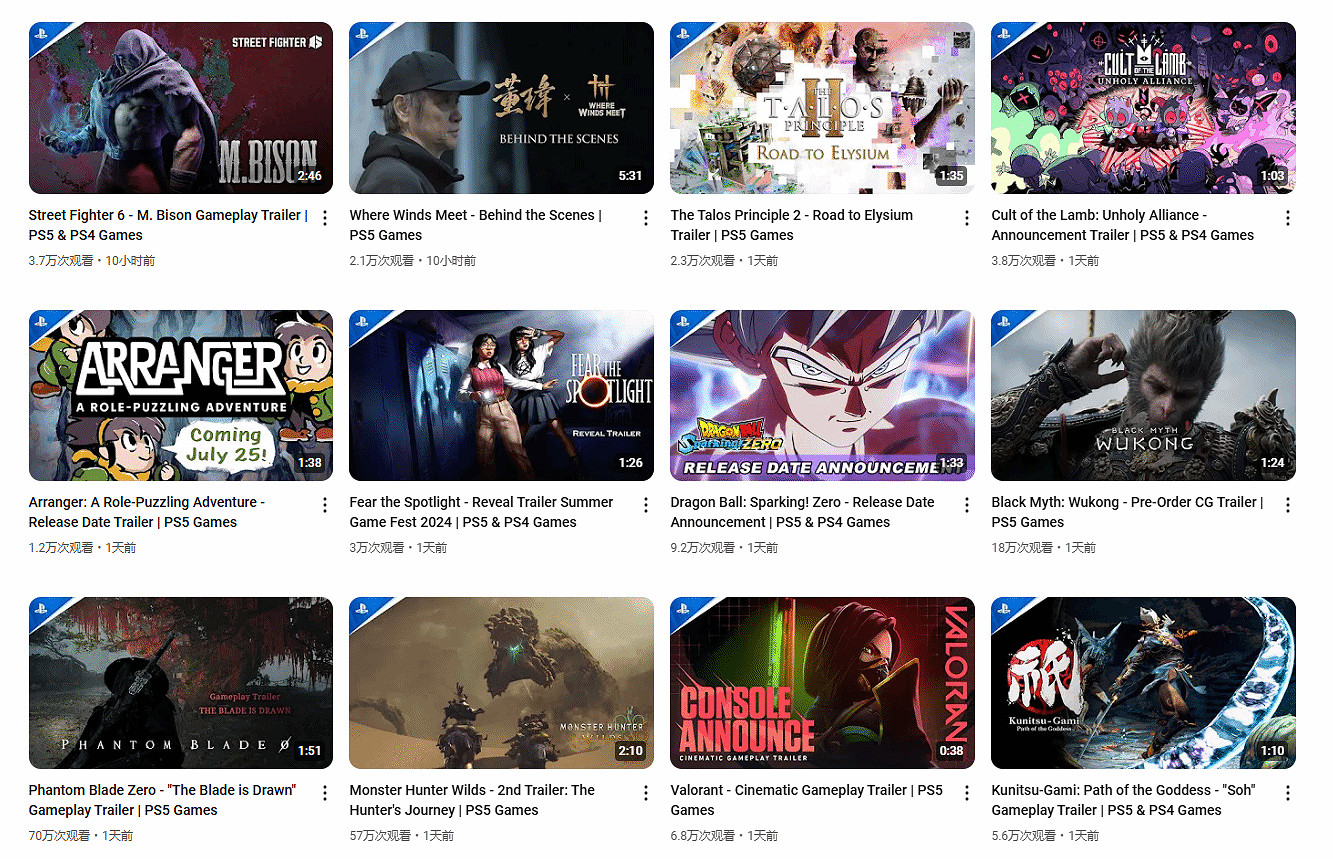This screenshot has height=859, width=1333.
Task: Open more options for Arranger release date trailer
Action: (x=325, y=505)
